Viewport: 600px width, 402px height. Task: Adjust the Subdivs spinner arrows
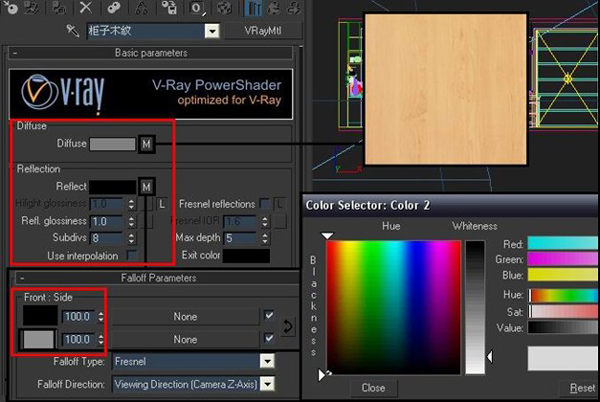(131, 238)
